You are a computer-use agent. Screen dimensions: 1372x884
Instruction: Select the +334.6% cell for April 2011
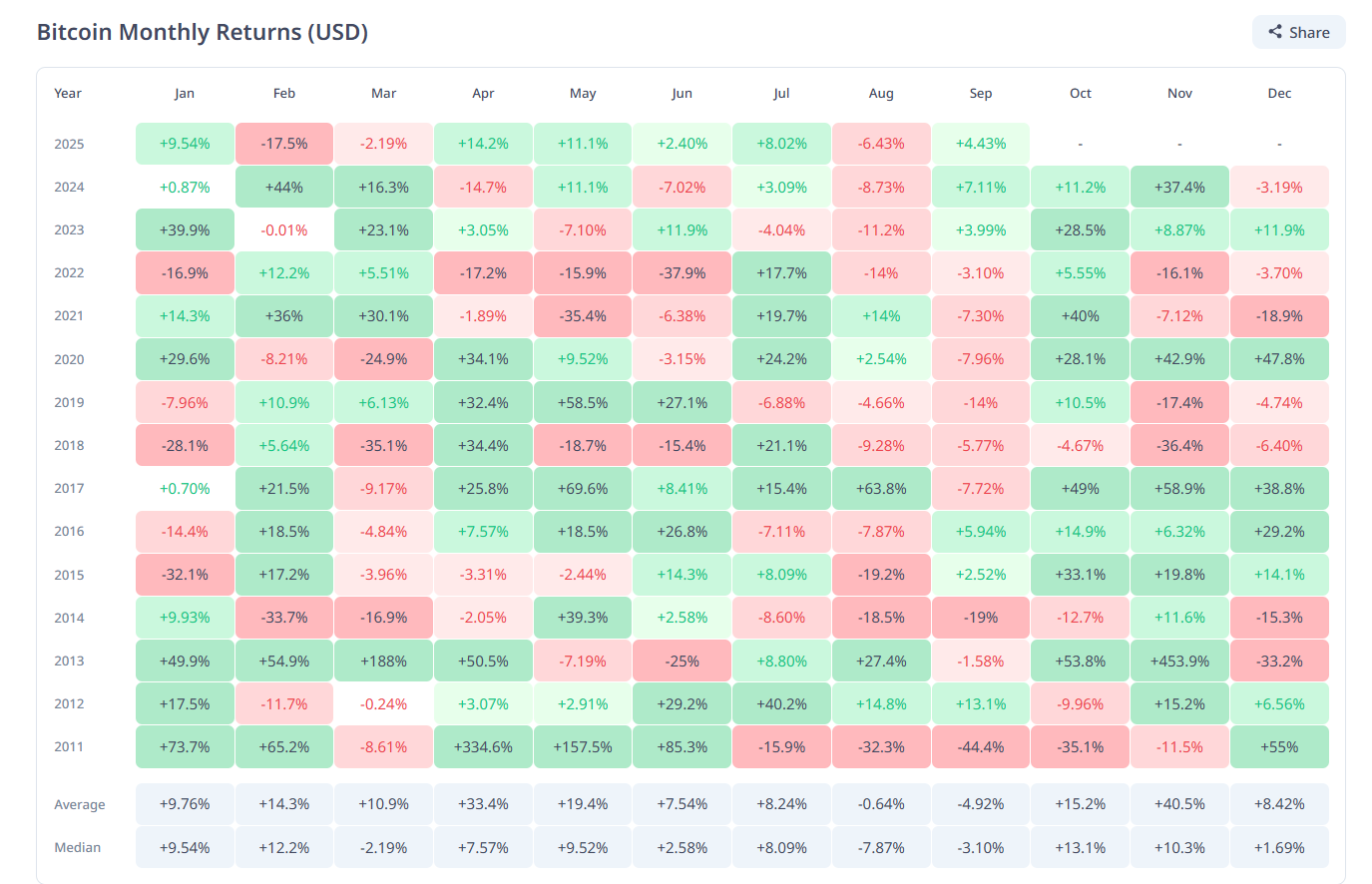pos(483,746)
